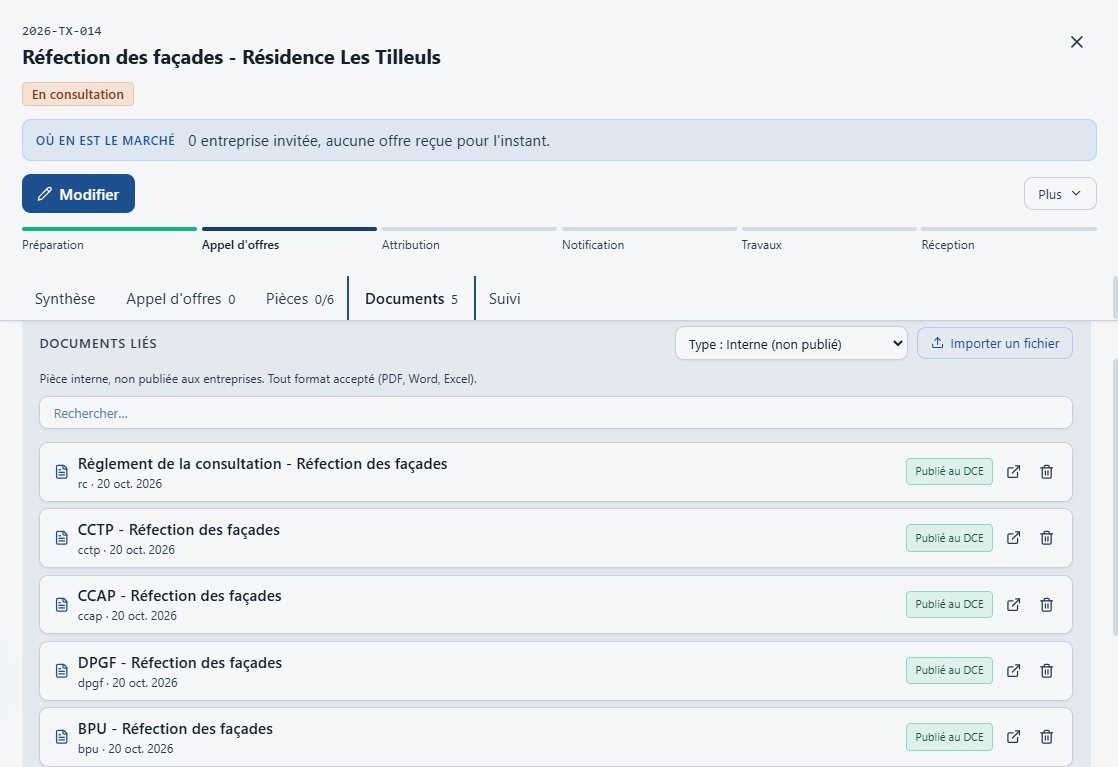This screenshot has width=1118, height=767.
Task: Click the Appel d'offres progress step
Action: click(289, 240)
